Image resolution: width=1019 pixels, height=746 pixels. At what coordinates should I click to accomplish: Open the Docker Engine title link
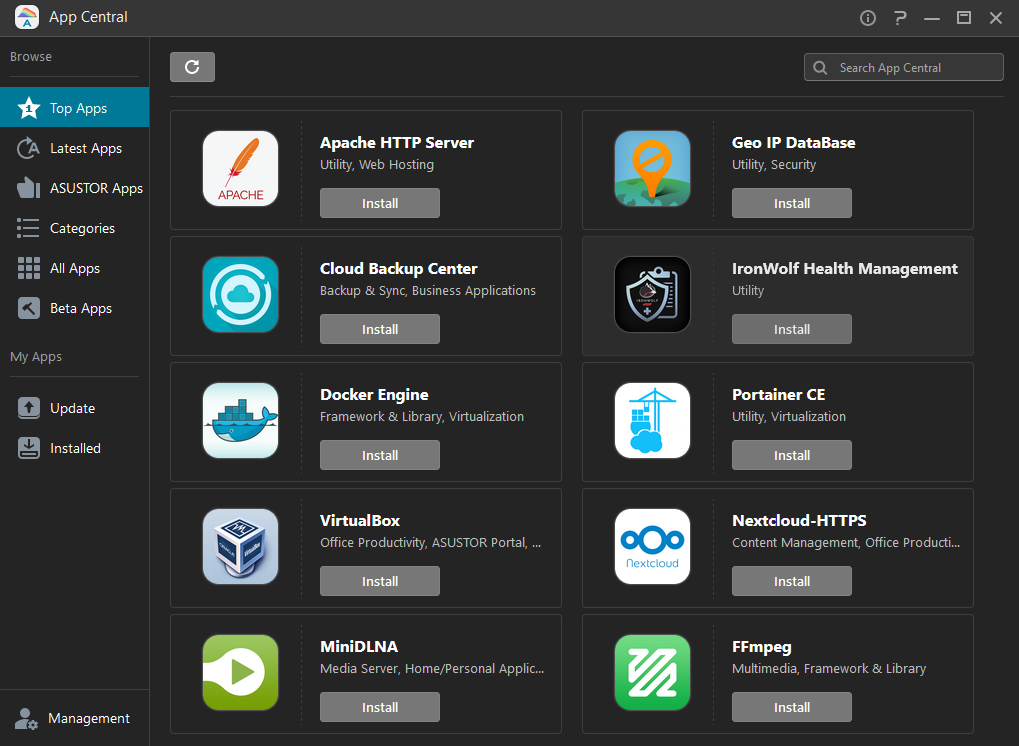[x=374, y=395]
